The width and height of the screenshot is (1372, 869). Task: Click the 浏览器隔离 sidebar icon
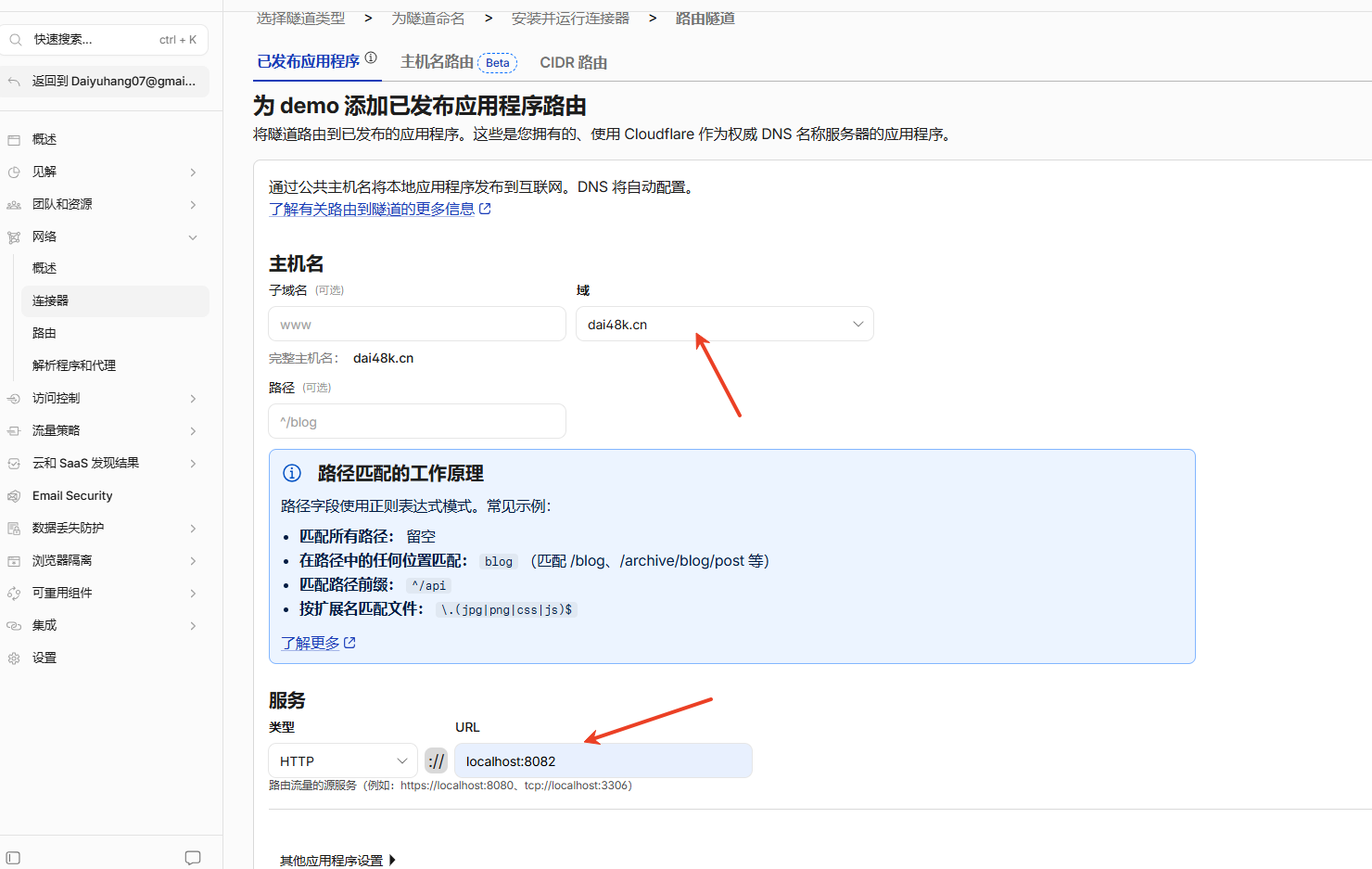click(x=14, y=561)
